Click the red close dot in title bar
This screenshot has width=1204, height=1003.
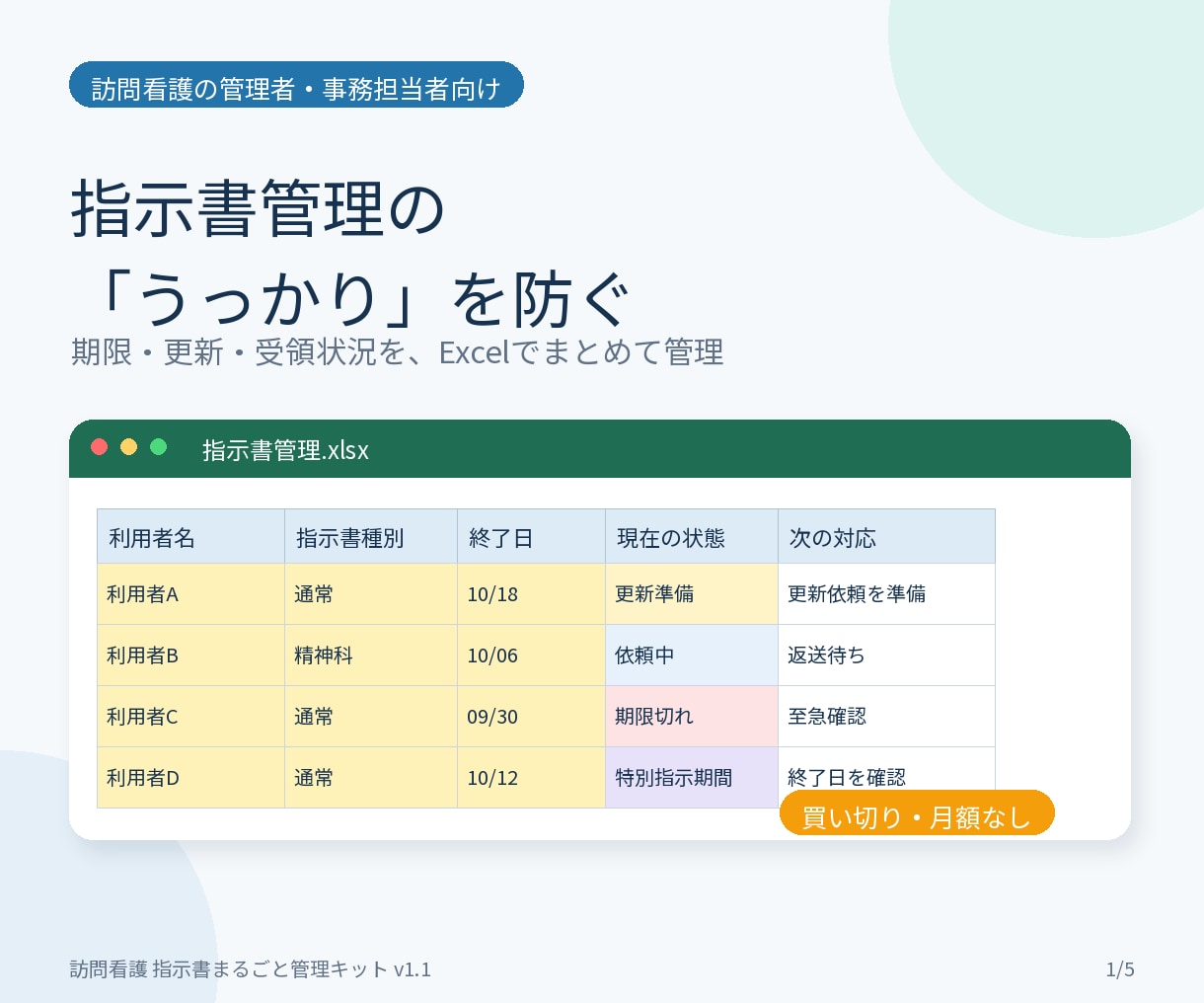99,447
